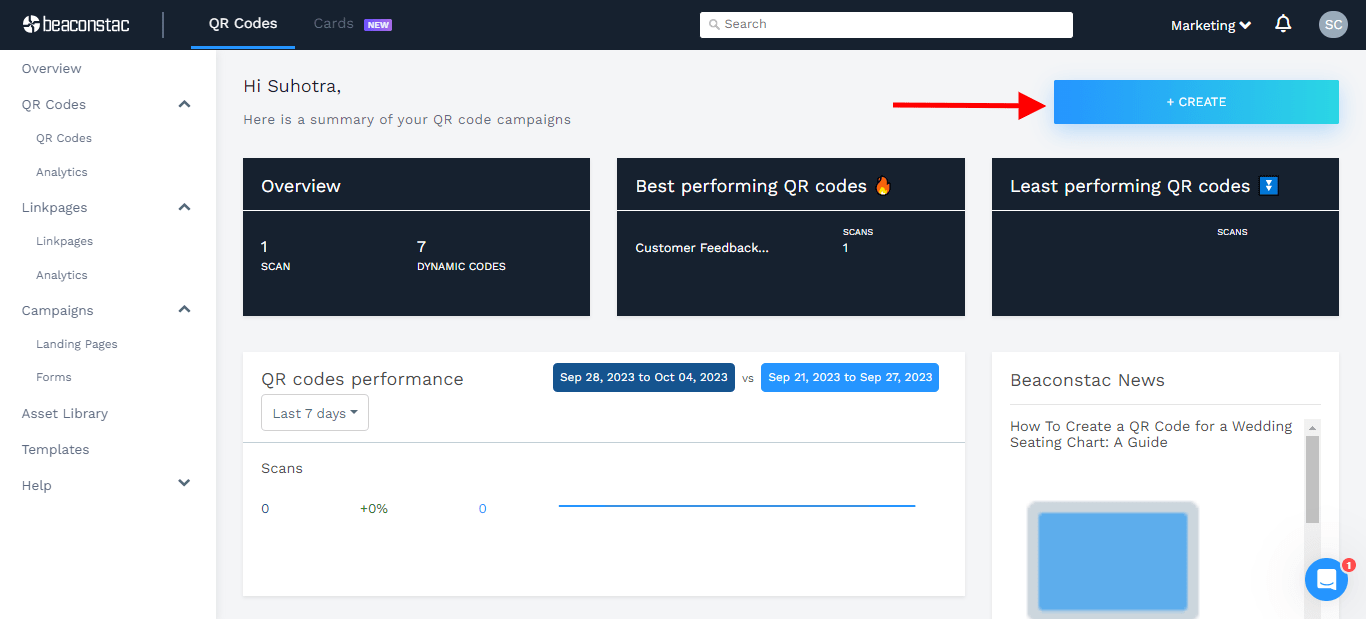Click the search magnifier icon
The width and height of the screenshot is (1366, 619).
(x=714, y=25)
